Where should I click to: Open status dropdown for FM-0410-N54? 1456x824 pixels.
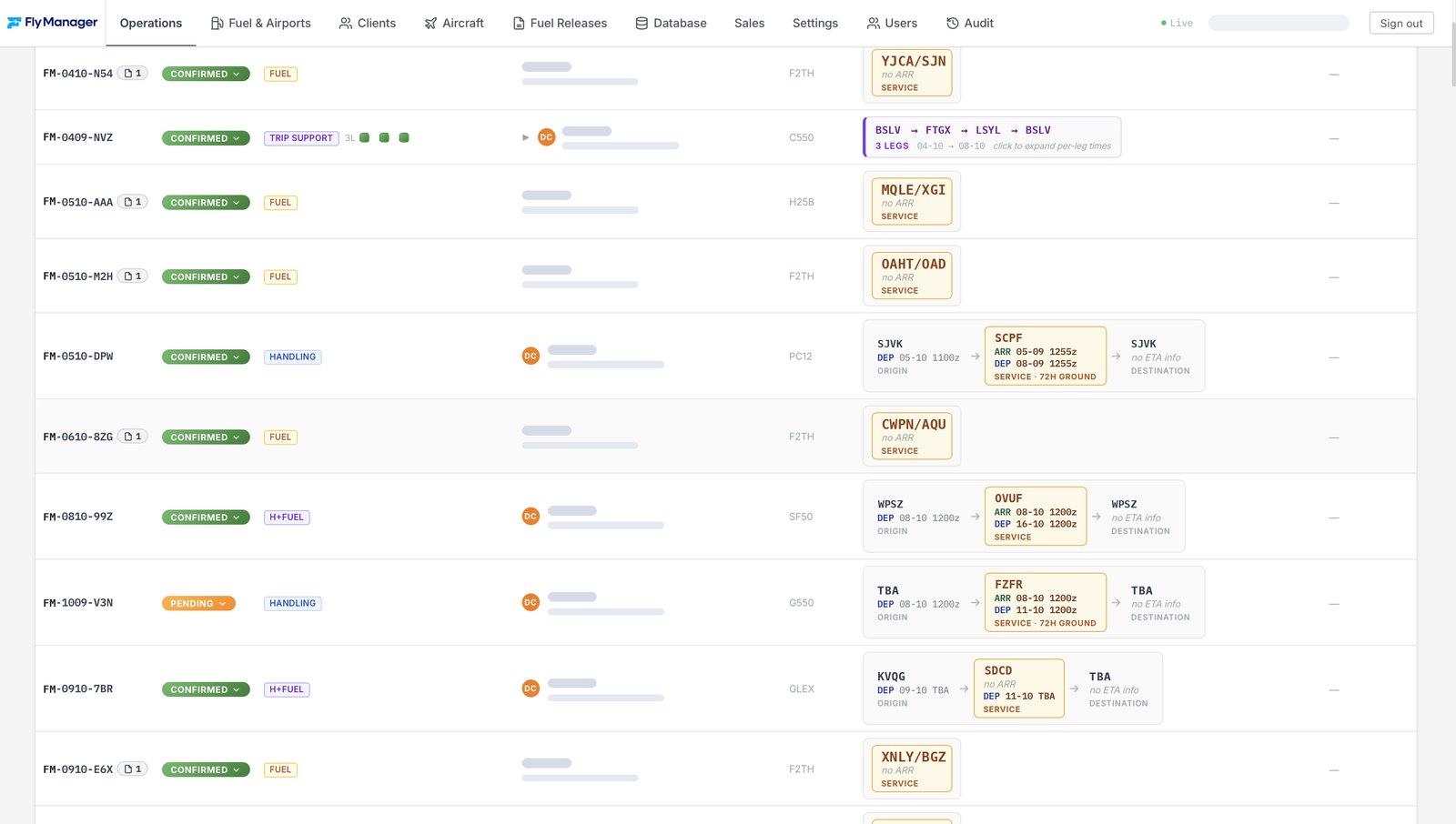(x=206, y=74)
